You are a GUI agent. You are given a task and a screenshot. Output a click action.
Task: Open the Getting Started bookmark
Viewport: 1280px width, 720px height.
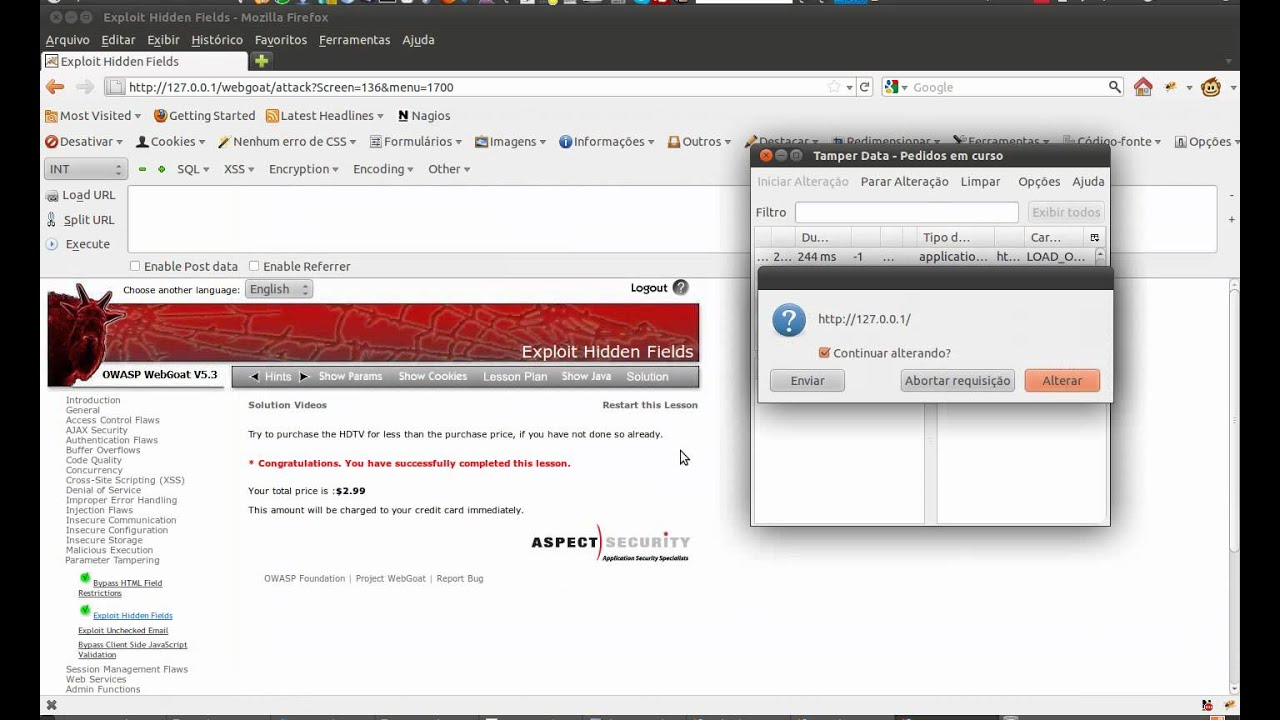[x=204, y=115]
